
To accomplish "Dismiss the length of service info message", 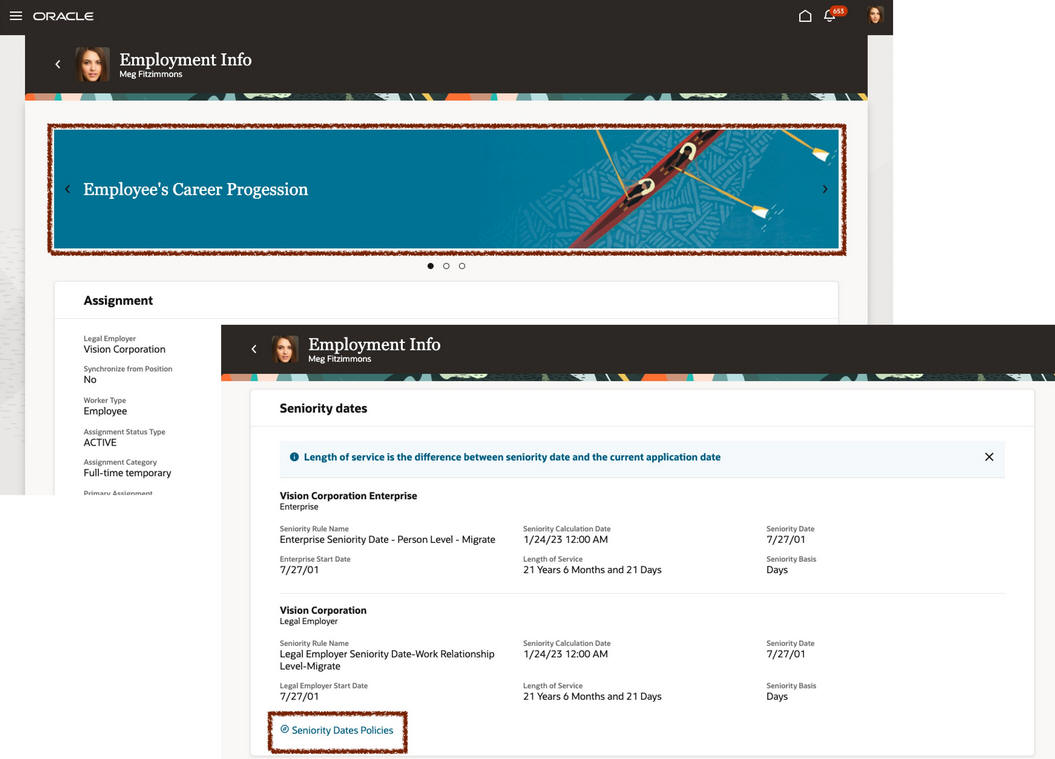I will tap(989, 457).
